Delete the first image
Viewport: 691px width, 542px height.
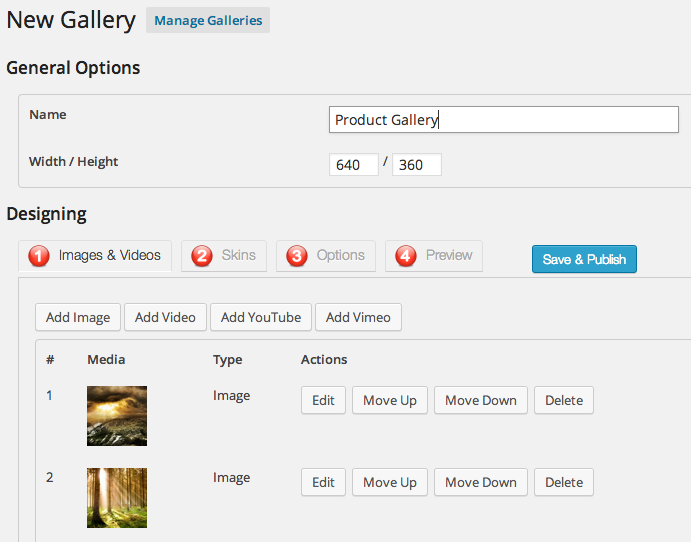[564, 400]
